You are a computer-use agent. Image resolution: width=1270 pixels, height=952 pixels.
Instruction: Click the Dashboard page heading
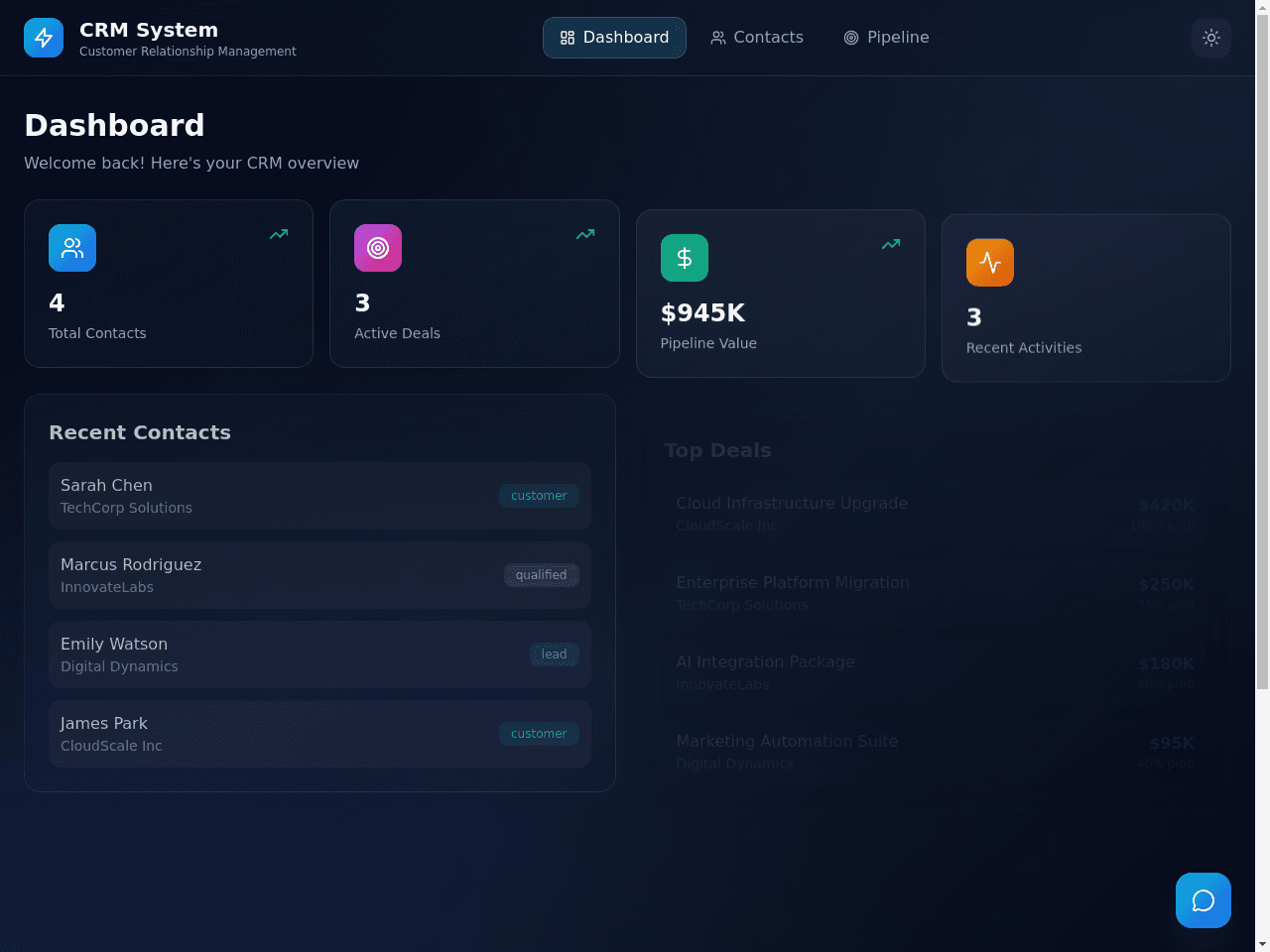(x=114, y=125)
